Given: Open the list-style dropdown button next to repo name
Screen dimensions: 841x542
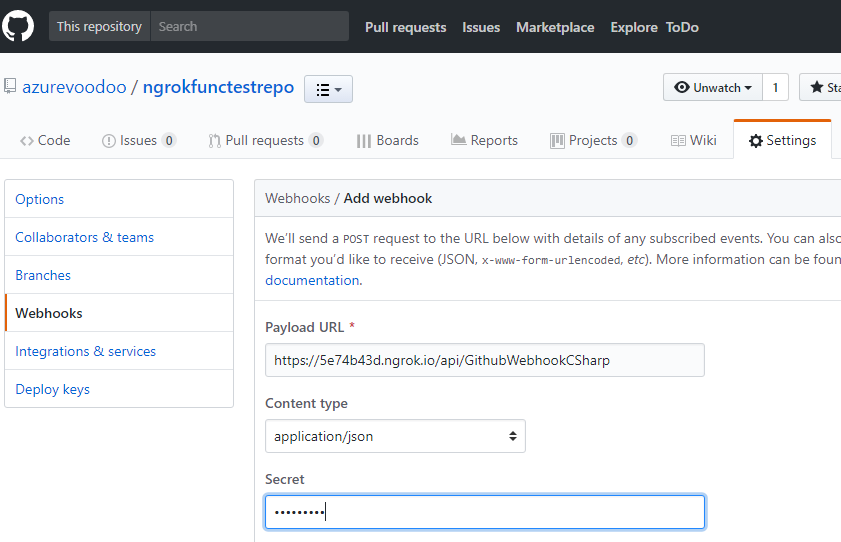Looking at the screenshot, I should point(328,89).
